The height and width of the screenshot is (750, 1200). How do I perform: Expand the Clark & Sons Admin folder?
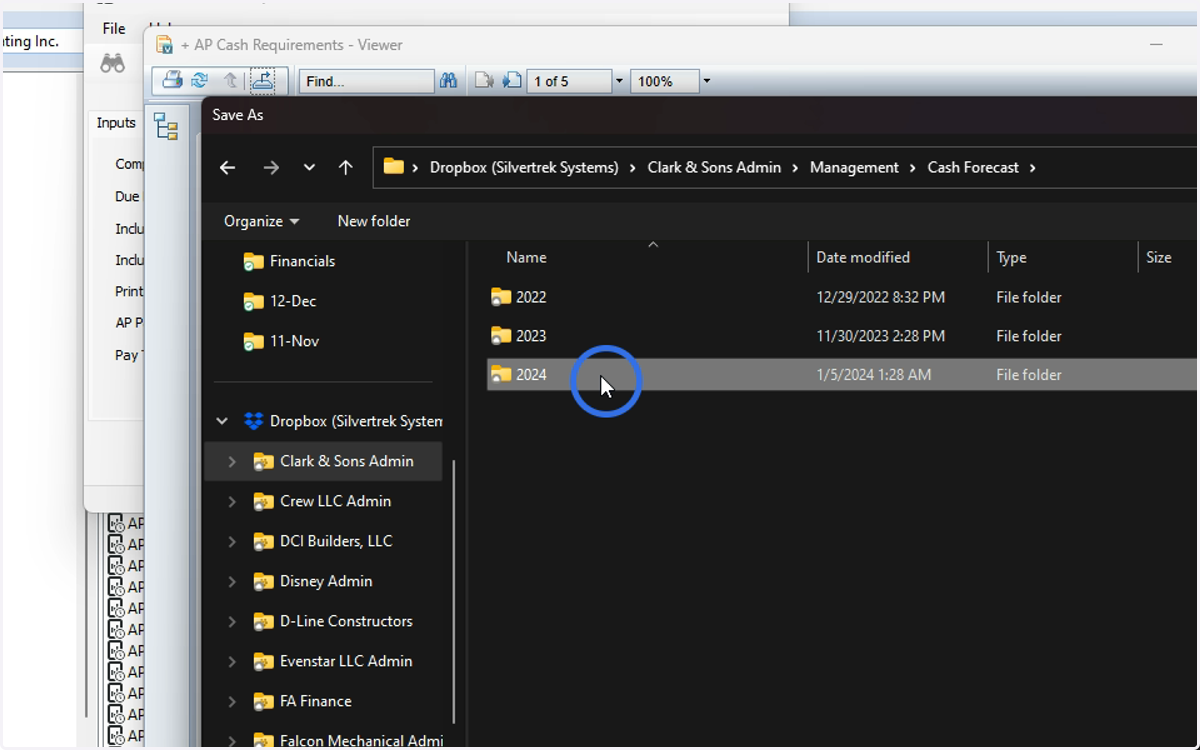click(x=232, y=461)
